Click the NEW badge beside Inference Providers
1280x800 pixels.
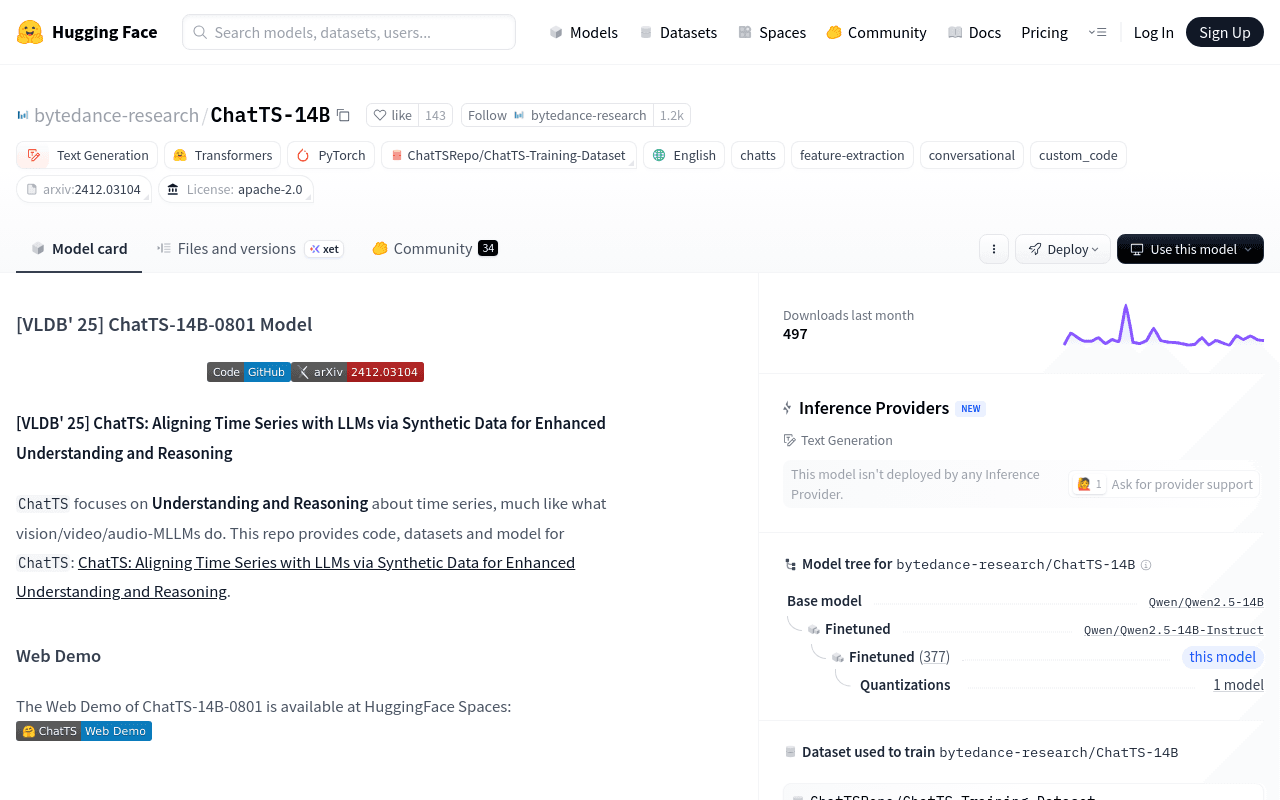[x=971, y=408]
